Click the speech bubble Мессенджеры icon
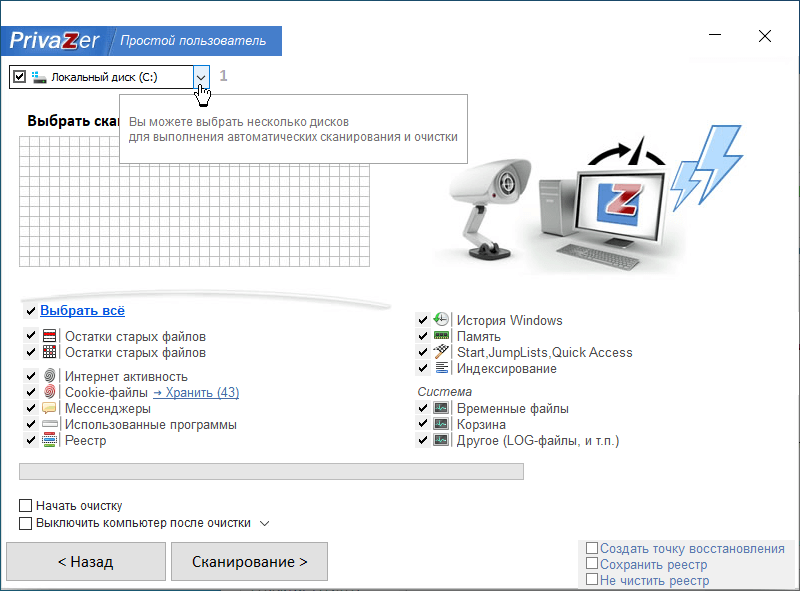 49,408
